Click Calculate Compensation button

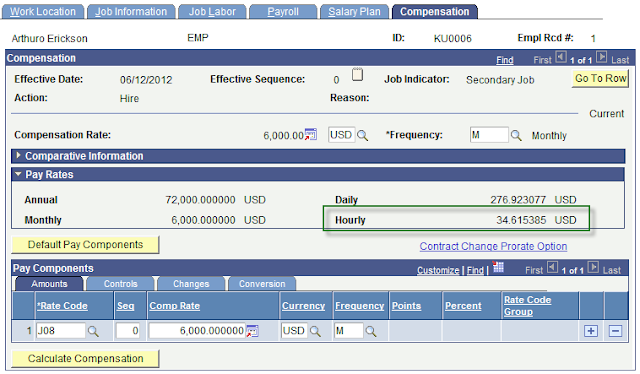point(85,358)
